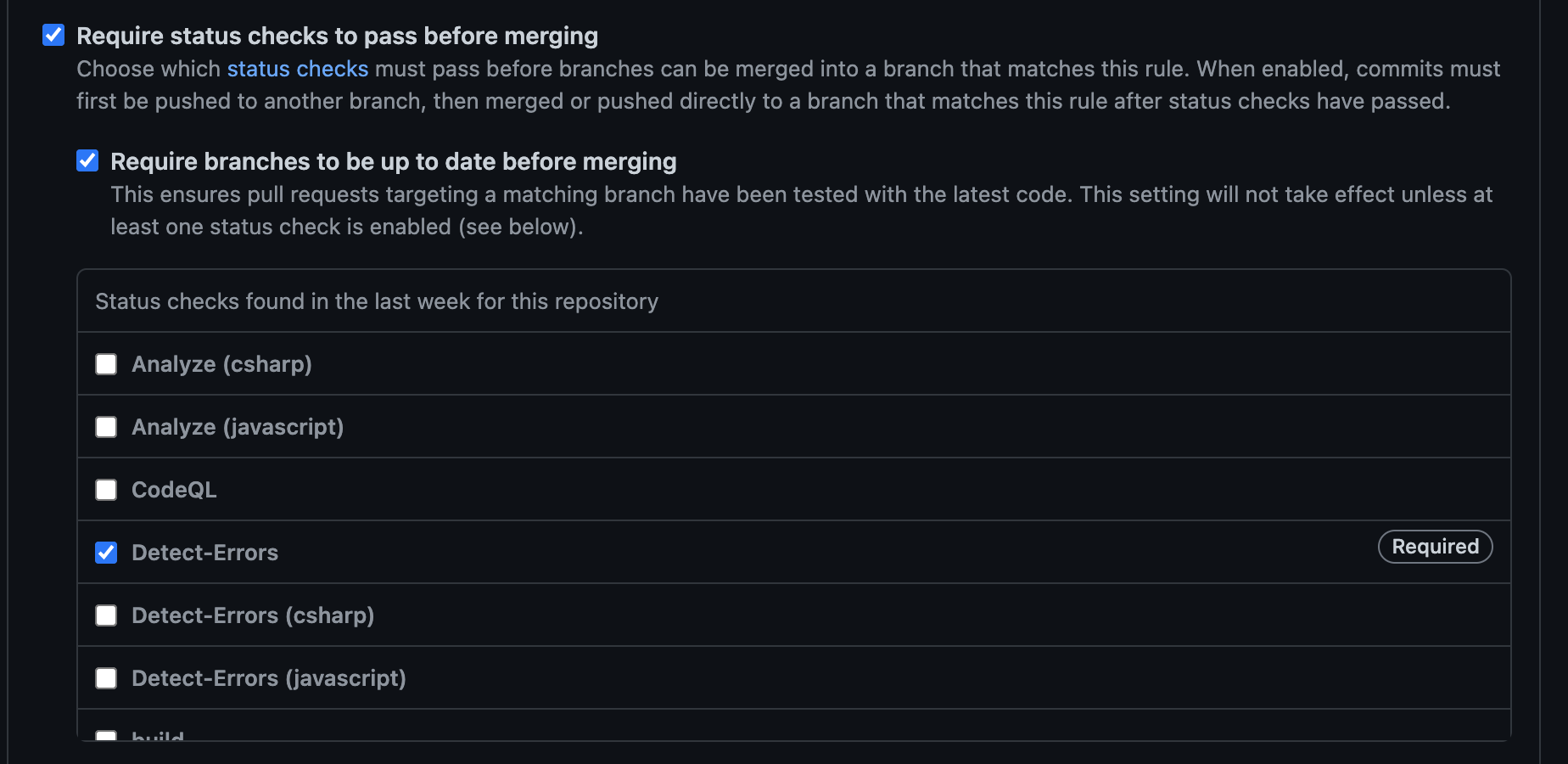Click the "Require branches to be up to date" label
Image resolution: width=1568 pixels, height=764 pixels.
[393, 161]
